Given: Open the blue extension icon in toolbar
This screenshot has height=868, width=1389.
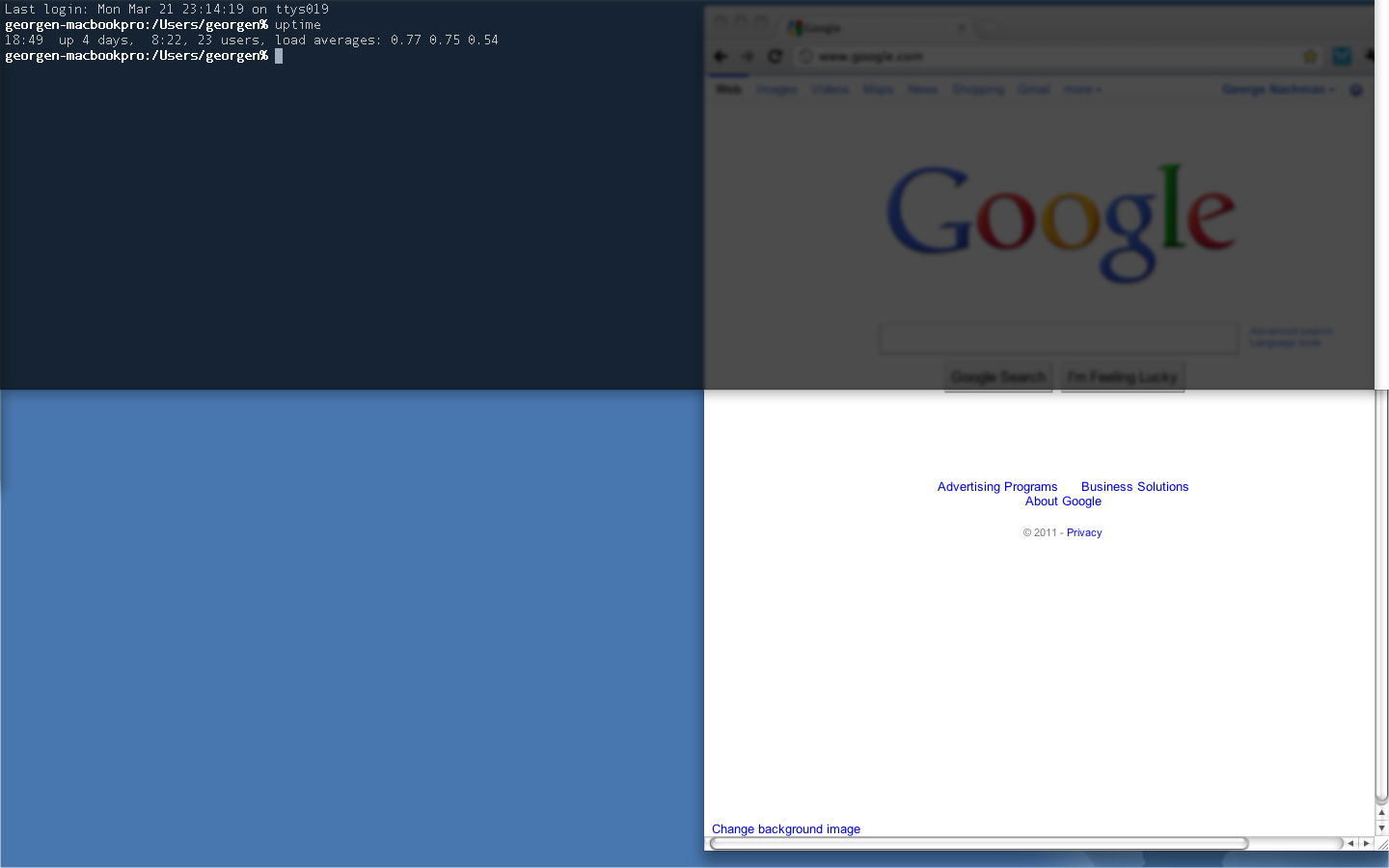Looking at the screenshot, I should tap(1342, 57).
